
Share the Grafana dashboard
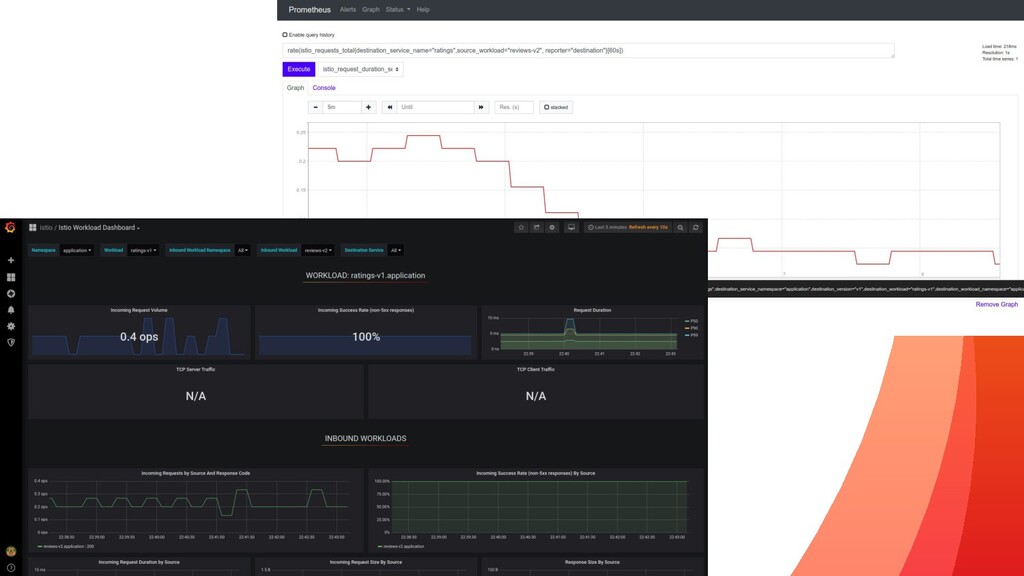[536, 227]
